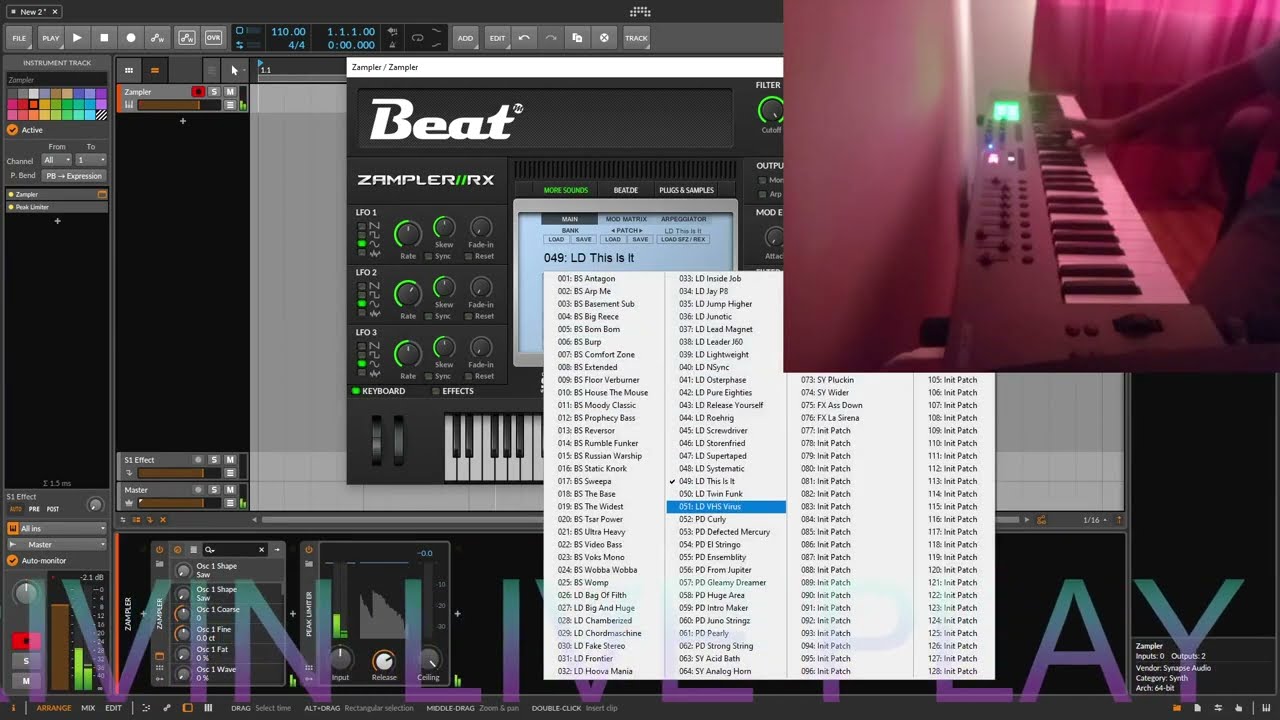1280x720 pixels.
Task: Select PRE send mode for S1 Effect
Action: pos(35,509)
